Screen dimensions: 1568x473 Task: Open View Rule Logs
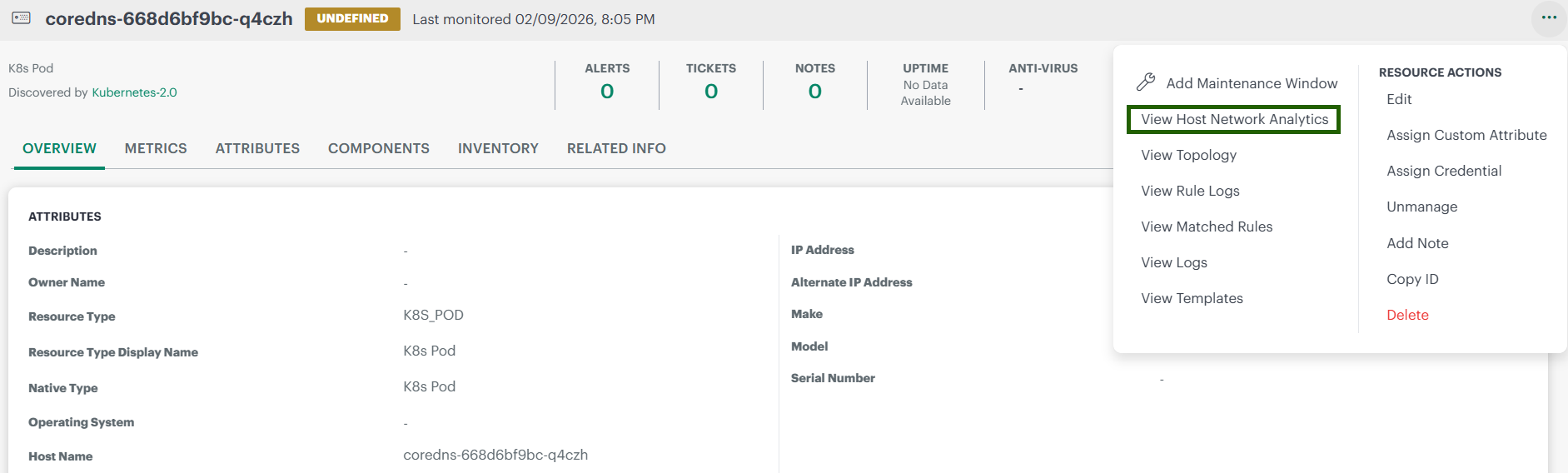[x=1190, y=191]
